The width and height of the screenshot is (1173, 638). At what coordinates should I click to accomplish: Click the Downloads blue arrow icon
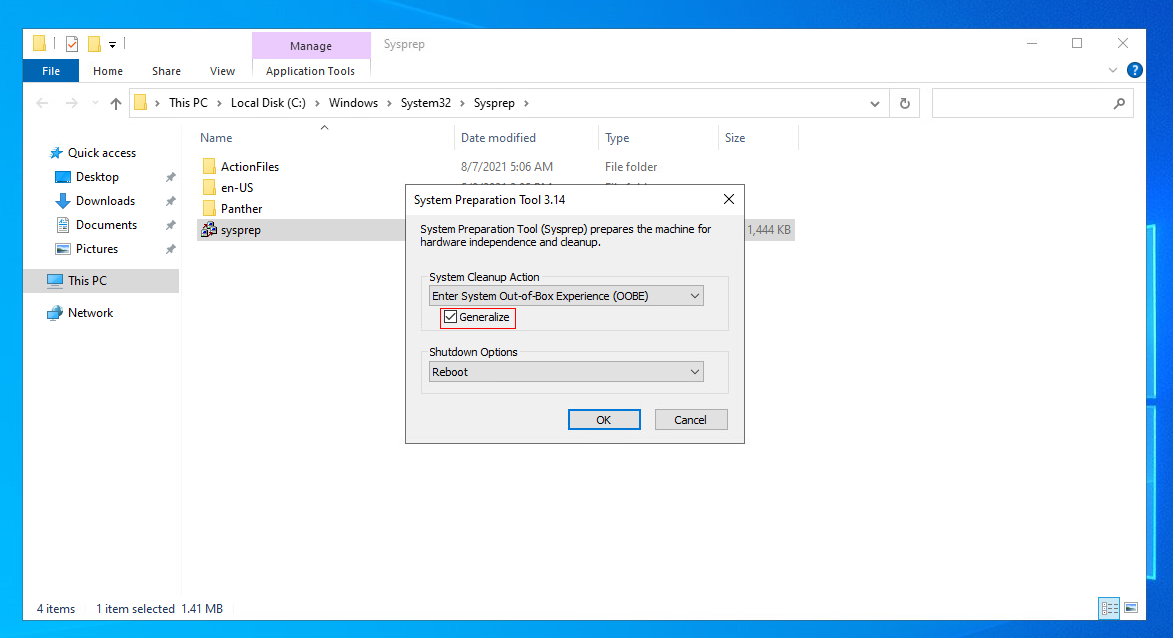[x=63, y=200]
